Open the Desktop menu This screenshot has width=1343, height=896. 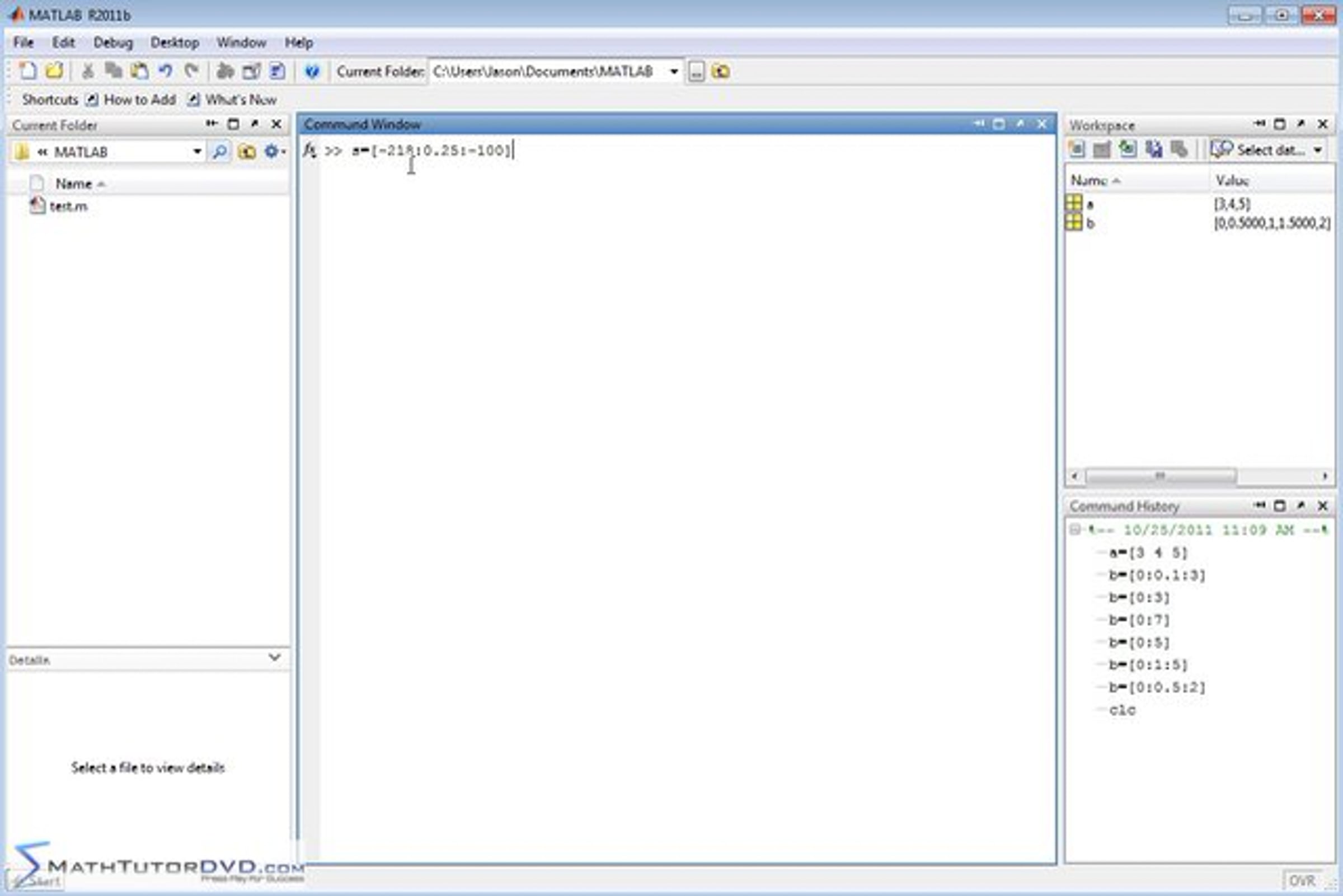pyautogui.click(x=175, y=43)
